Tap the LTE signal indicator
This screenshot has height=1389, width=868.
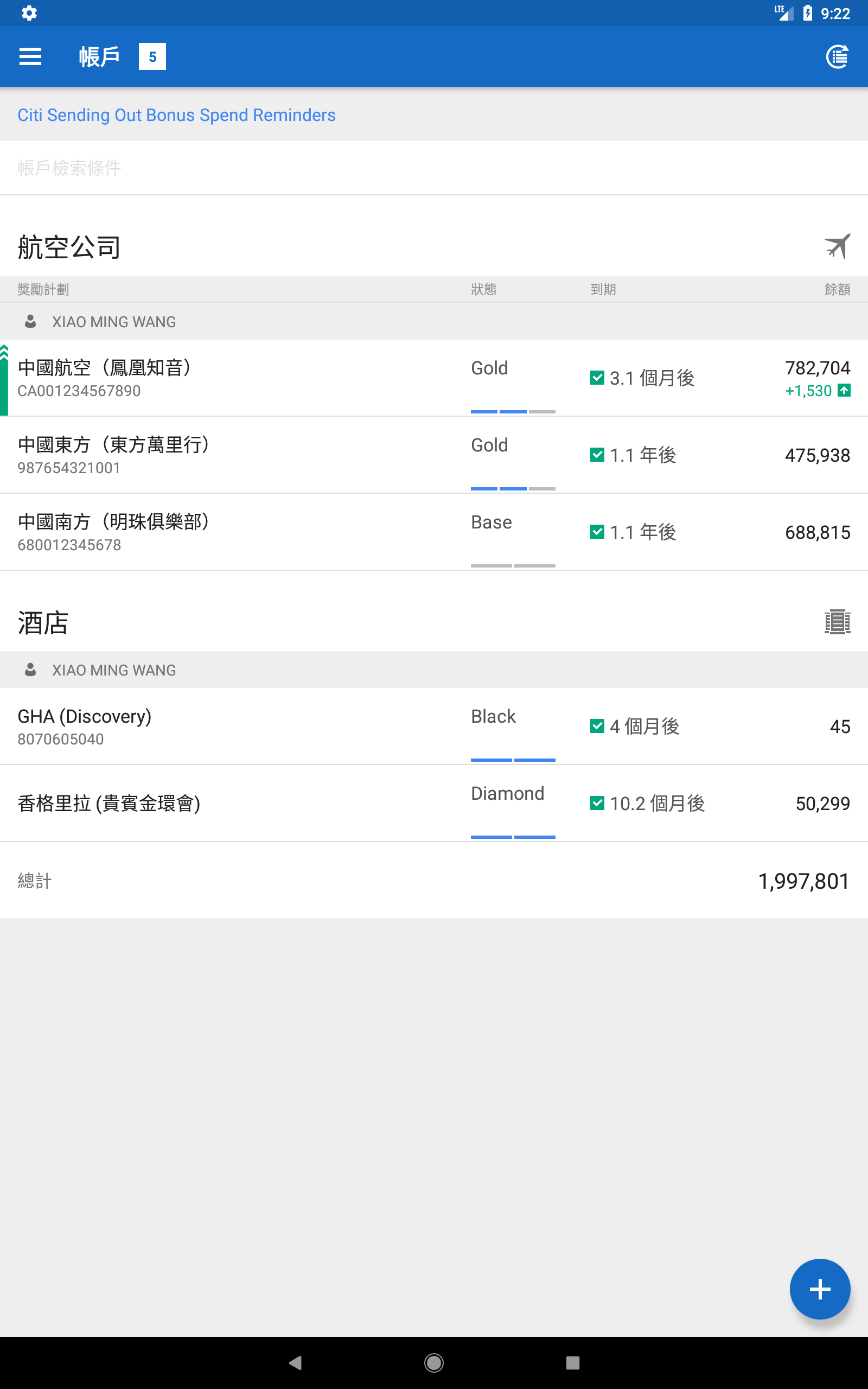[x=783, y=12]
